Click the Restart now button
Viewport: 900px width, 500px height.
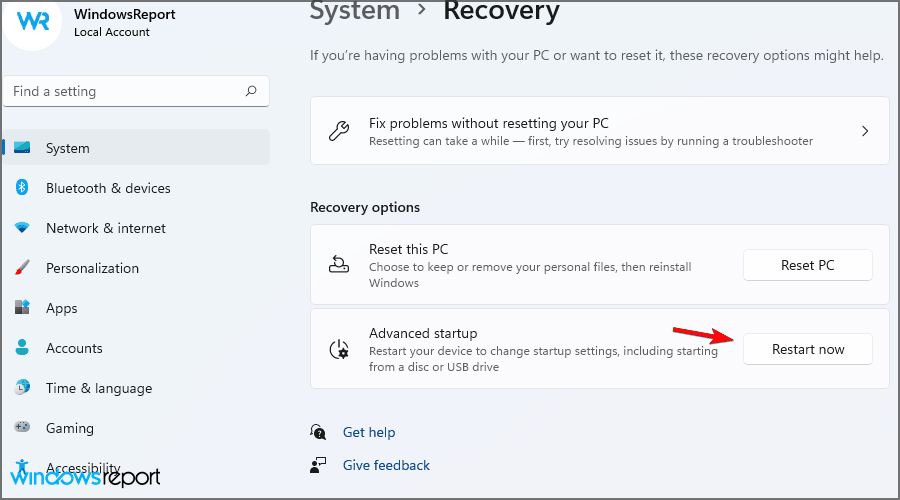pos(808,349)
